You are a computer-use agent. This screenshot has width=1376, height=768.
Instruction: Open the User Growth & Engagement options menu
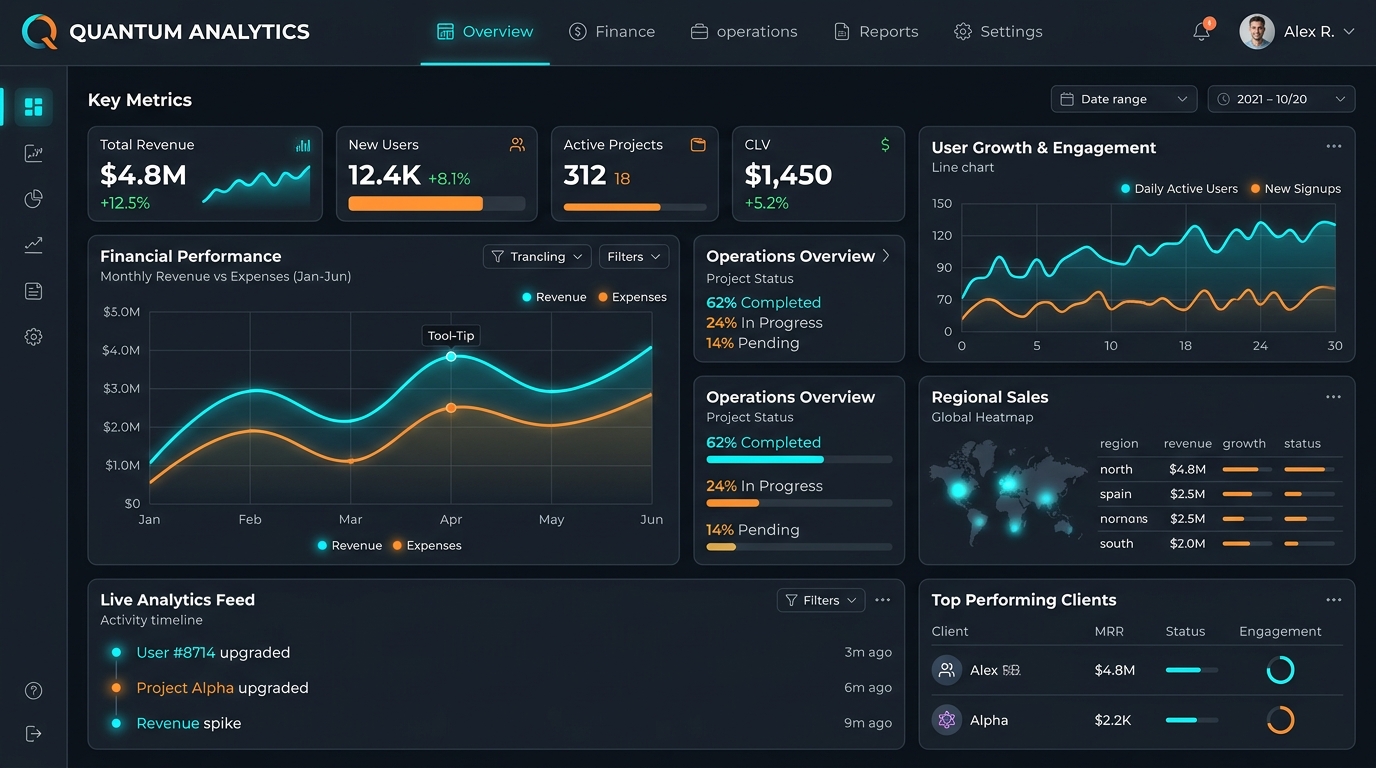pos(1334,146)
